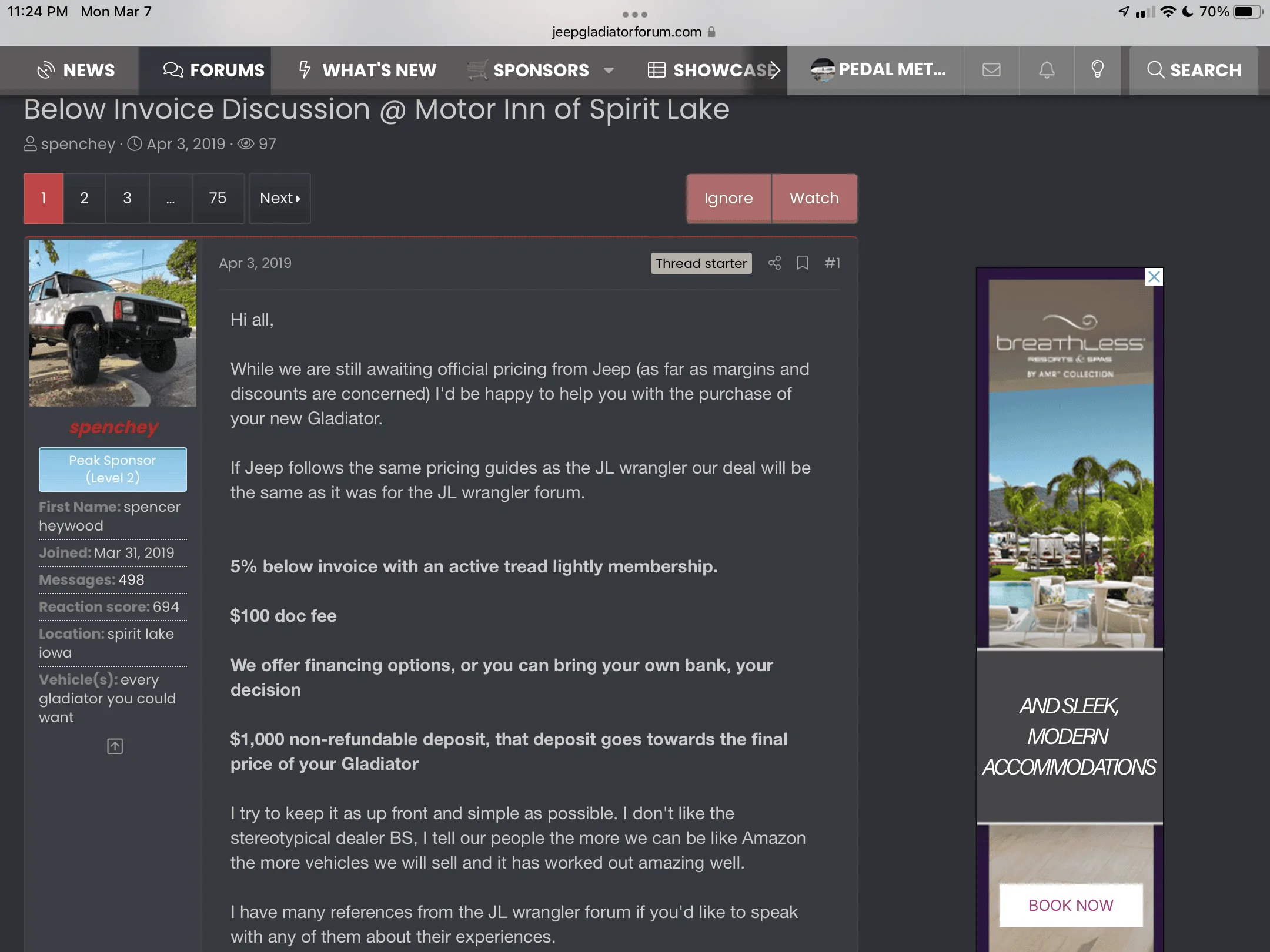Open the spenchey username link under avatar

point(113,427)
